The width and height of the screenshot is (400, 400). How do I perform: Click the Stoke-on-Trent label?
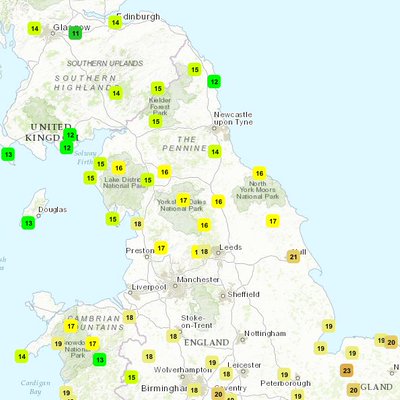tap(197, 322)
